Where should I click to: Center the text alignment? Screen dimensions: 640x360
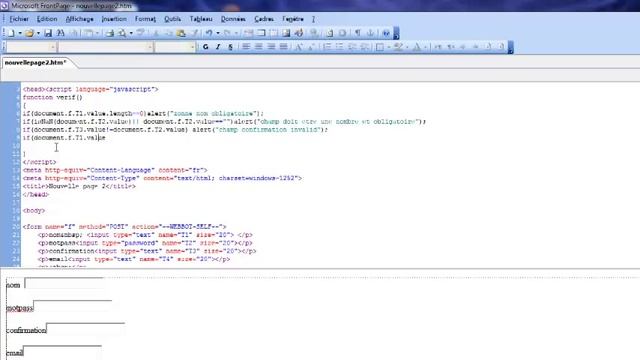(x=258, y=47)
